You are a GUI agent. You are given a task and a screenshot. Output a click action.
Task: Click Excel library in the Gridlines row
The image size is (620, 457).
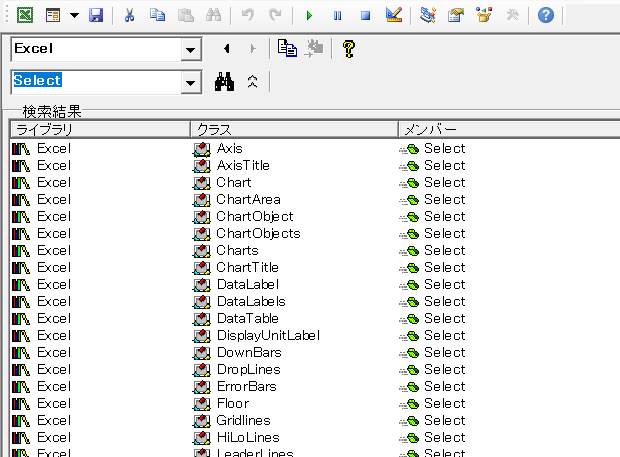click(54, 421)
